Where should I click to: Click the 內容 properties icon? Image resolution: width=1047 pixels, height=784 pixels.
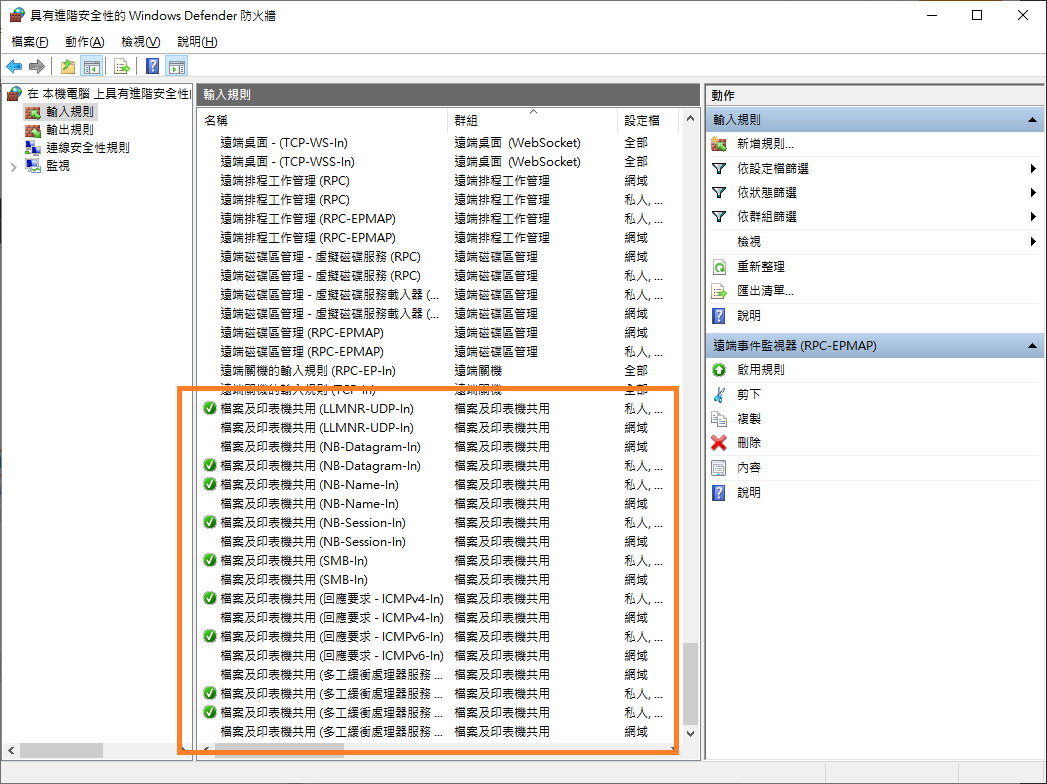(x=719, y=468)
